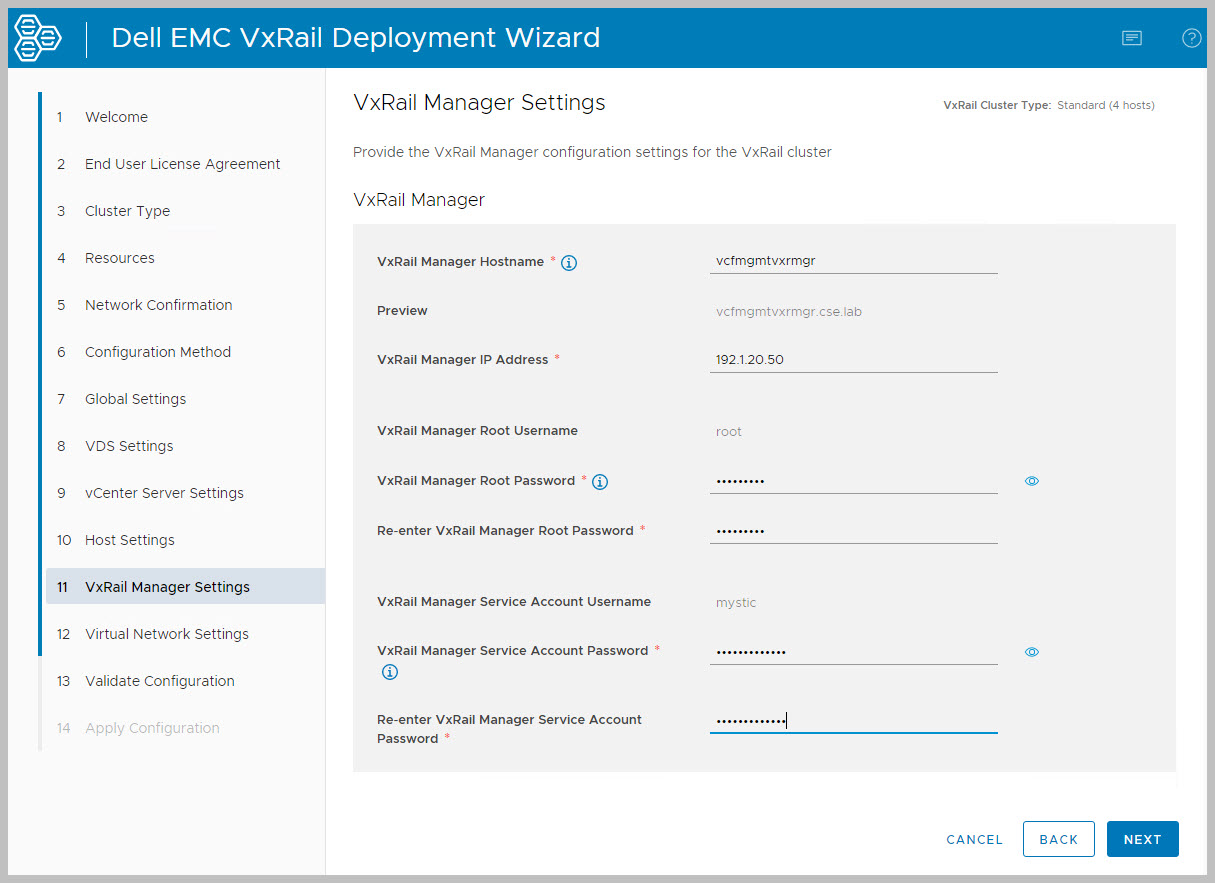Open the help question mark icon

[1191, 38]
